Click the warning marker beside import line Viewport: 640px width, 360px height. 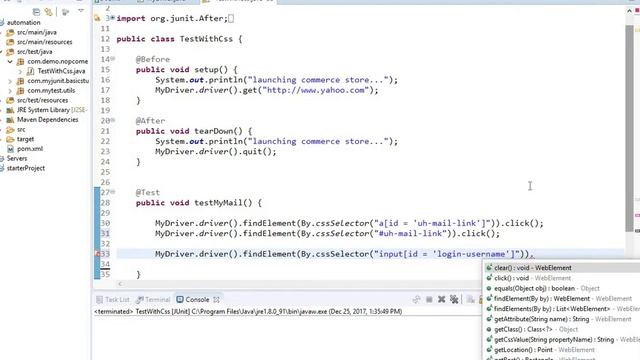click(x=97, y=18)
